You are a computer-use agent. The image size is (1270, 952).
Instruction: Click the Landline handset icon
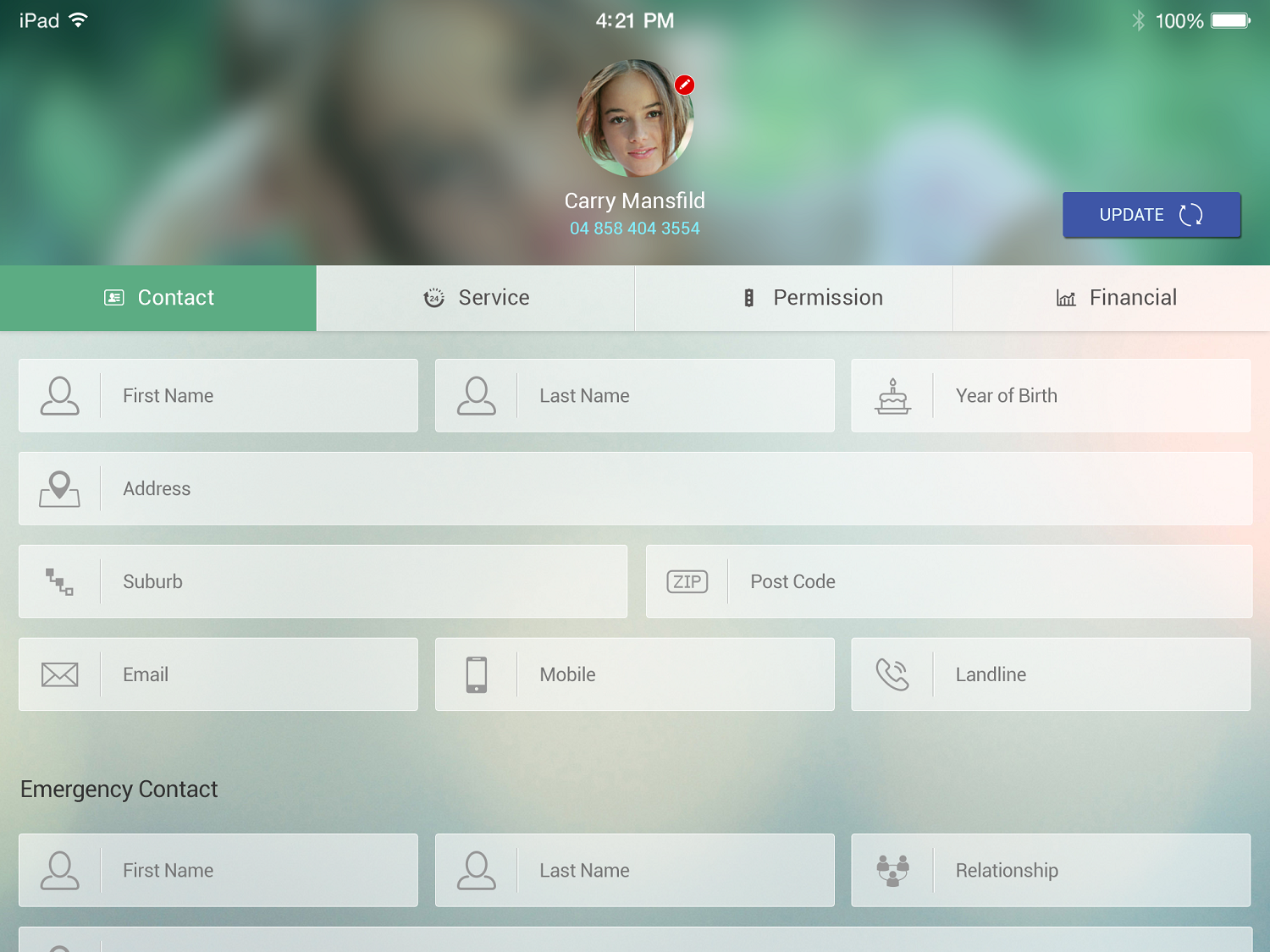[893, 674]
